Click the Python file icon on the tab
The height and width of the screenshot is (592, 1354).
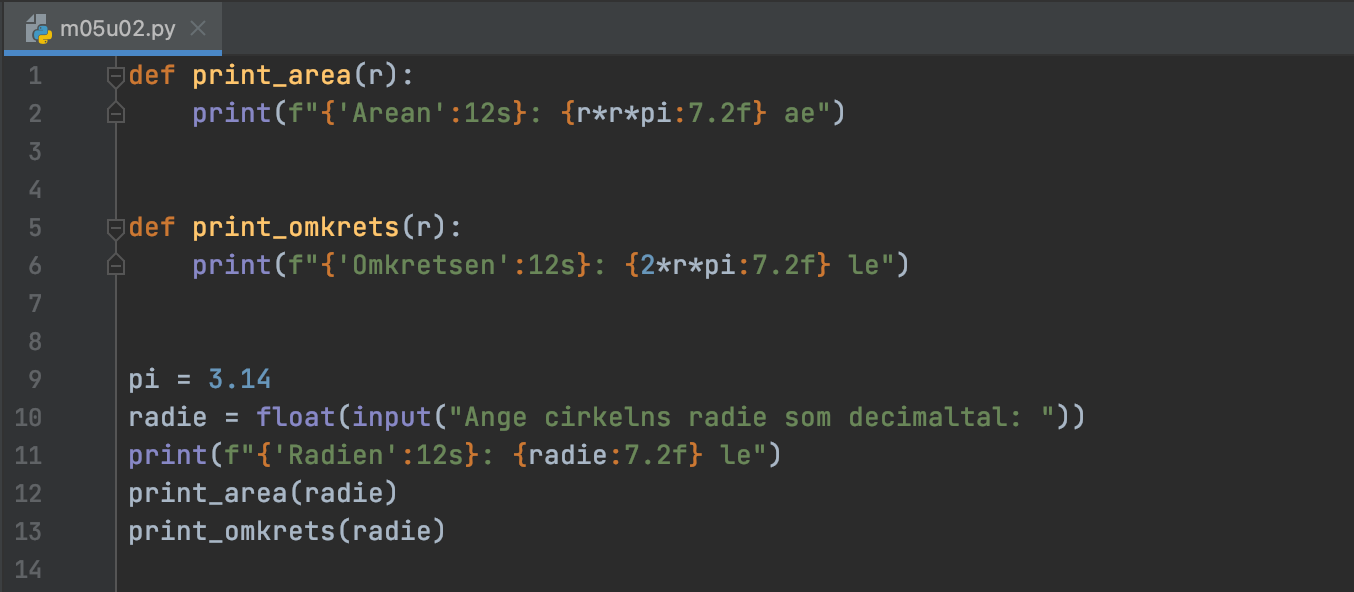pos(39,28)
